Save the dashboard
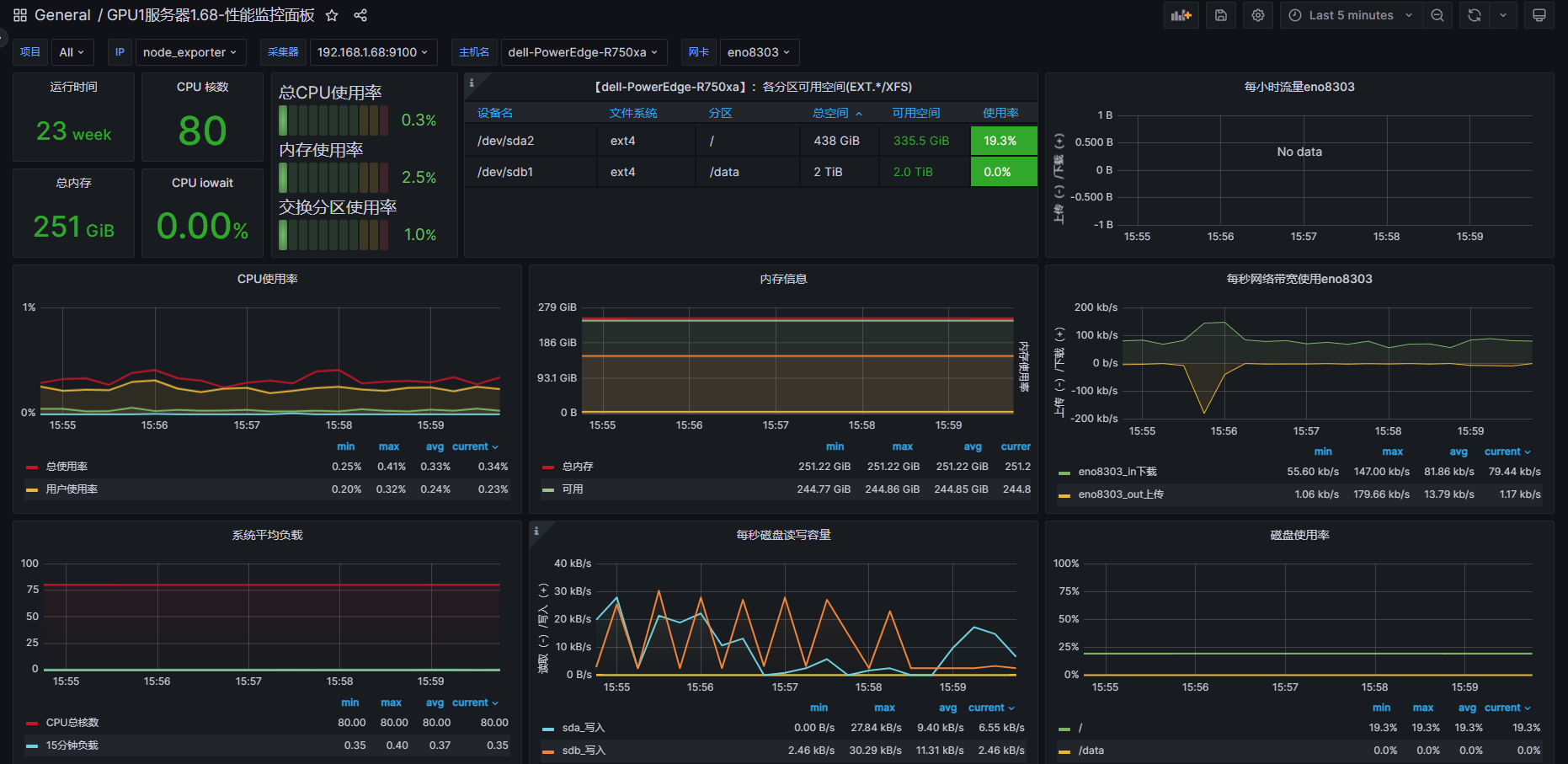Image resolution: width=1568 pixels, height=764 pixels. (x=1221, y=15)
